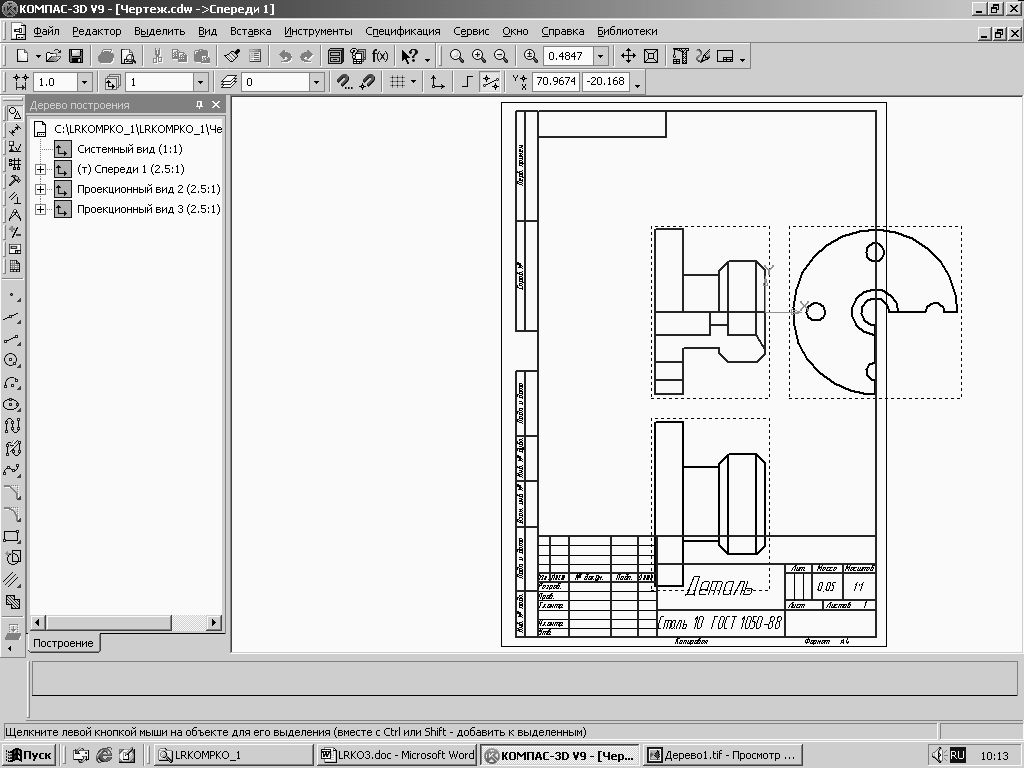Switch to Дерево1.tif taskbar window
1024x768 pixels.
tap(722, 755)
